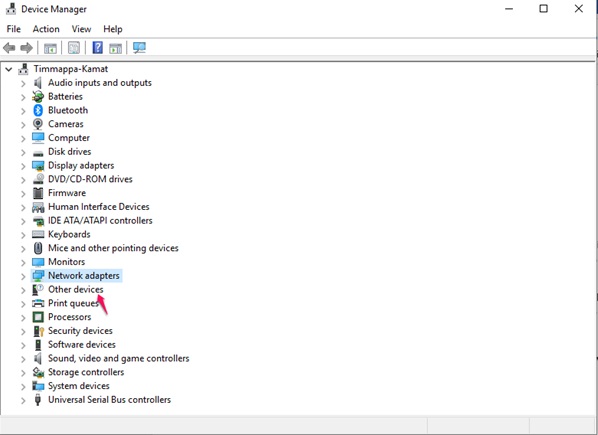598x435 pixels.
Task: Click the Forward arrow toolbar icon
Action: 26,48
